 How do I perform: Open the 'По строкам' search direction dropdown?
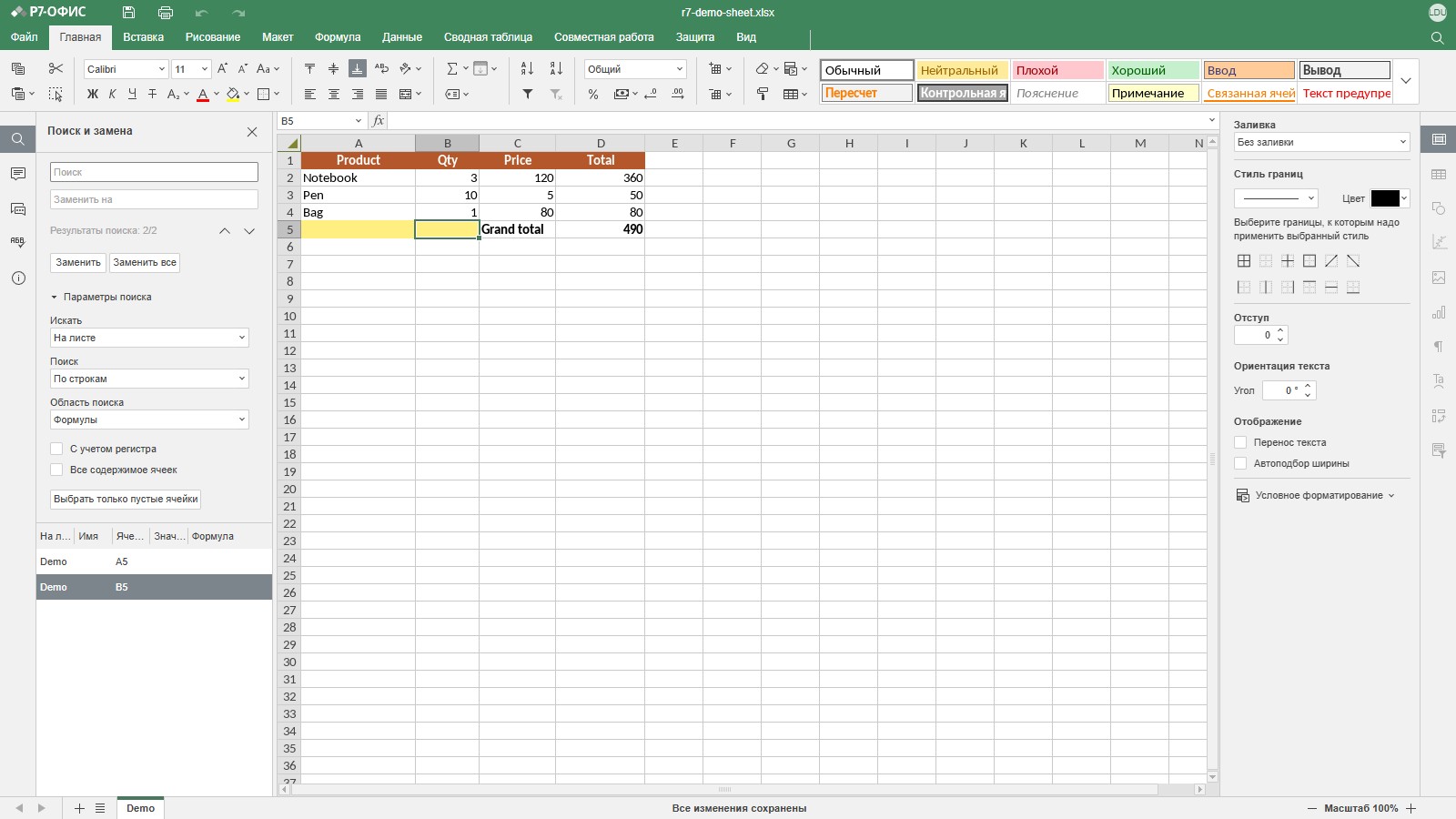click(149, 379)
